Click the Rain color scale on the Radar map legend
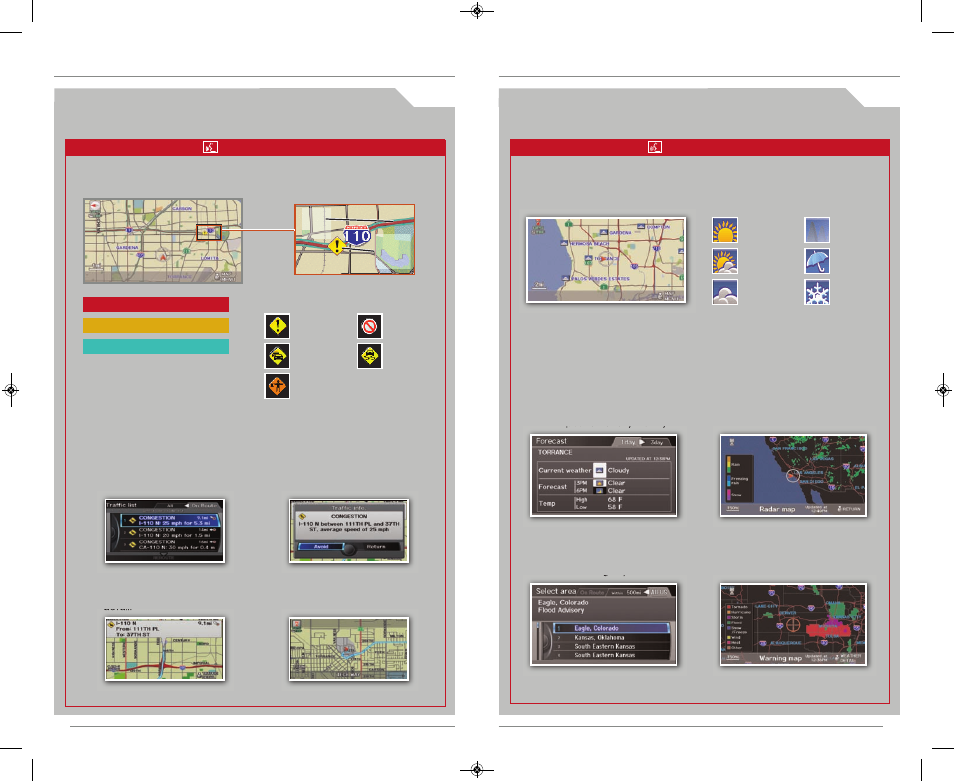 729,464
